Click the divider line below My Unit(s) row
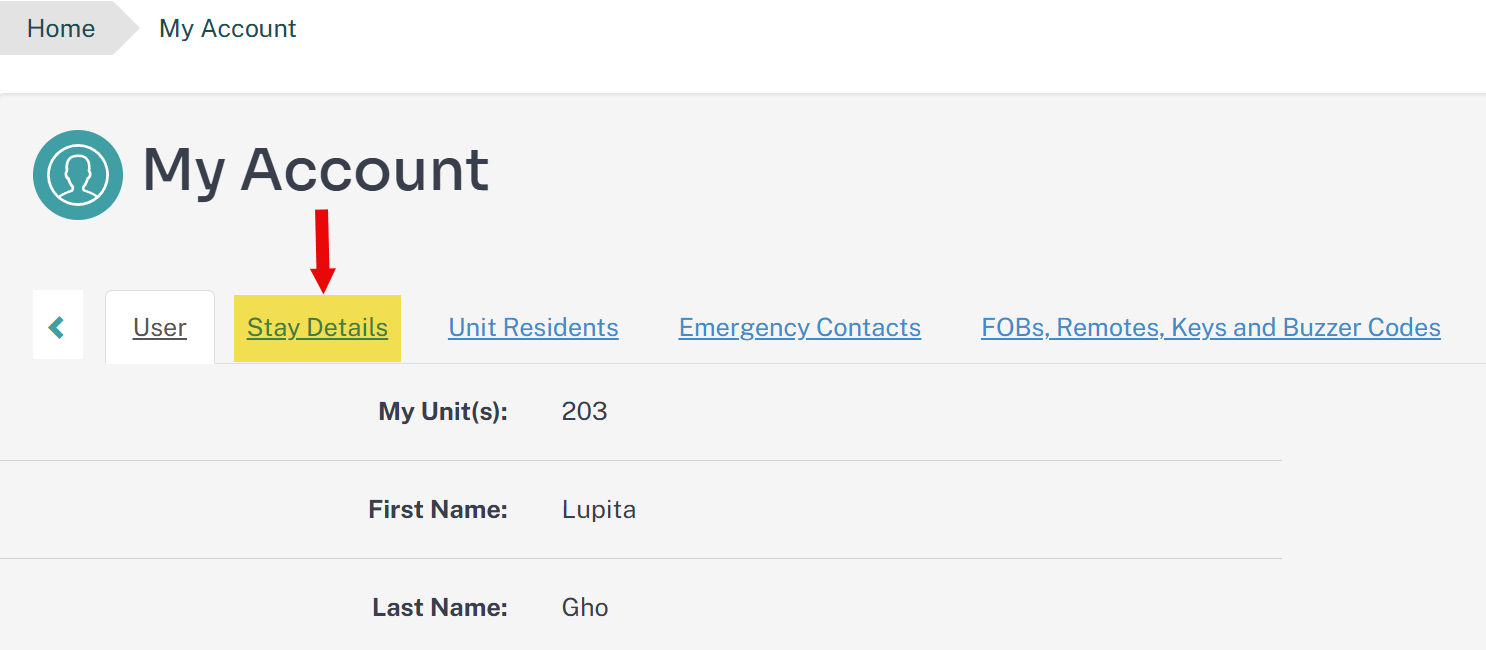1486x650 pixels. tap(641, 460)
